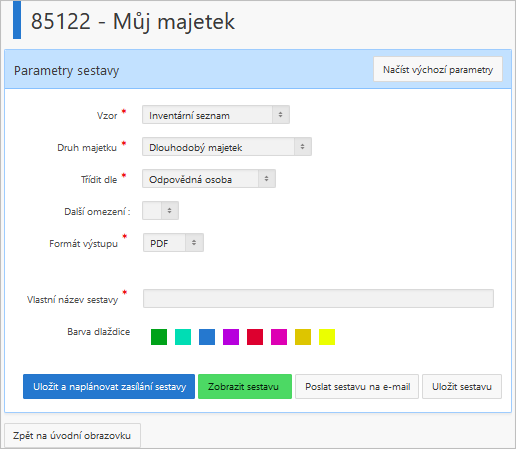The height and width of the screenshot is (449, 516).
Task: Click the Formát výstupu label
Action: tap(84, 244)
